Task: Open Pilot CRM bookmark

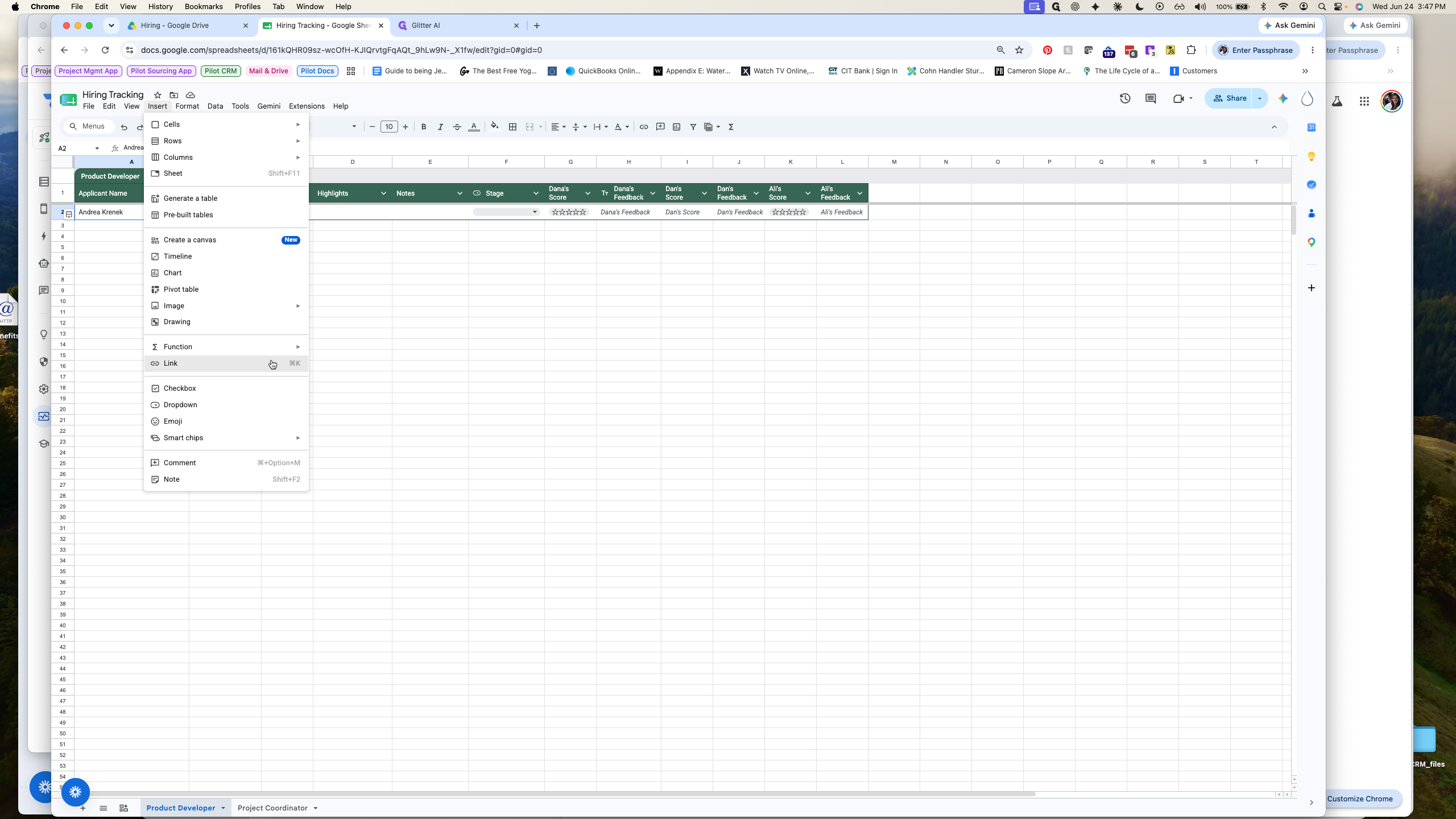Action: 221,71
